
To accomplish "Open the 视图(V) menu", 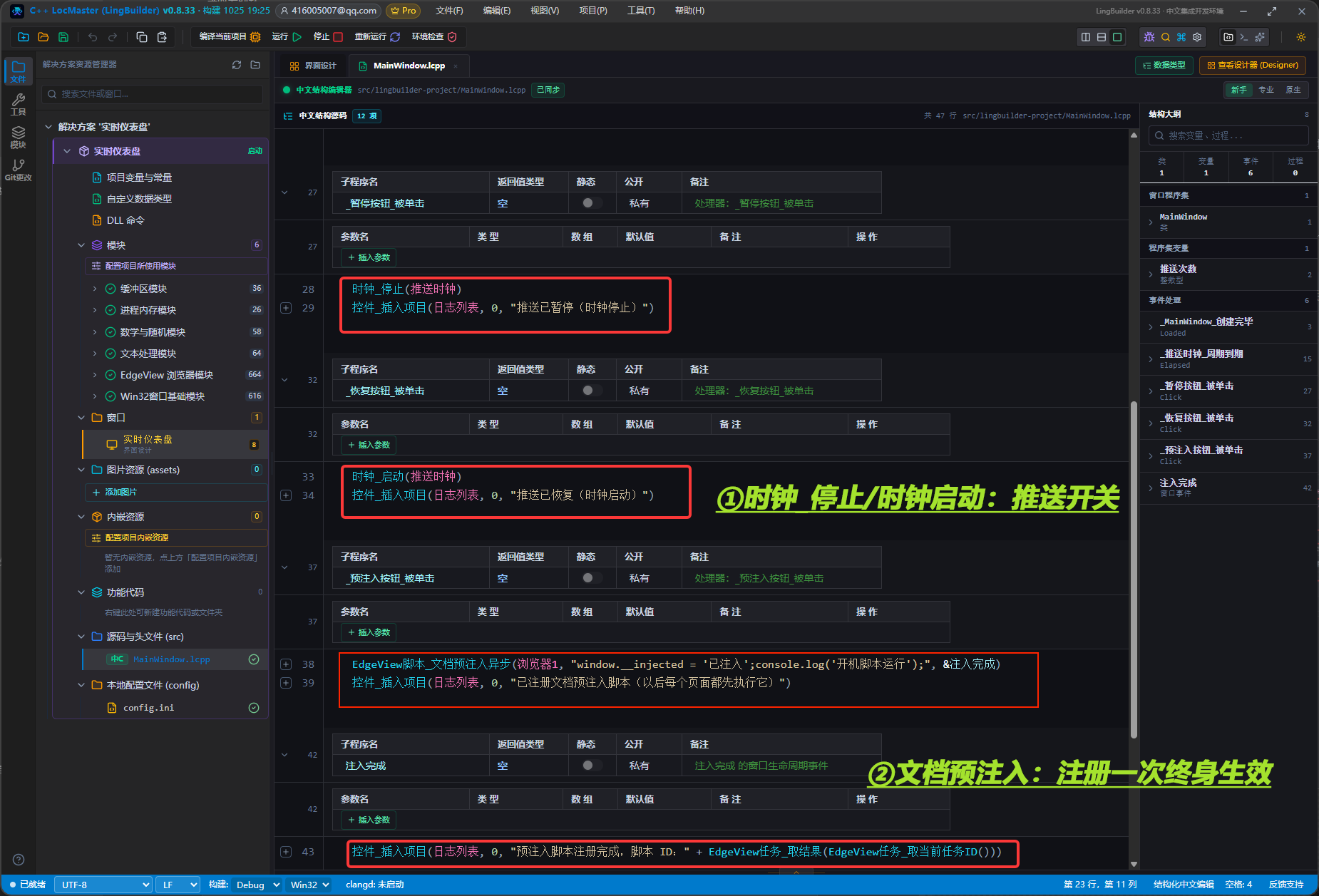I will (545, 11).
